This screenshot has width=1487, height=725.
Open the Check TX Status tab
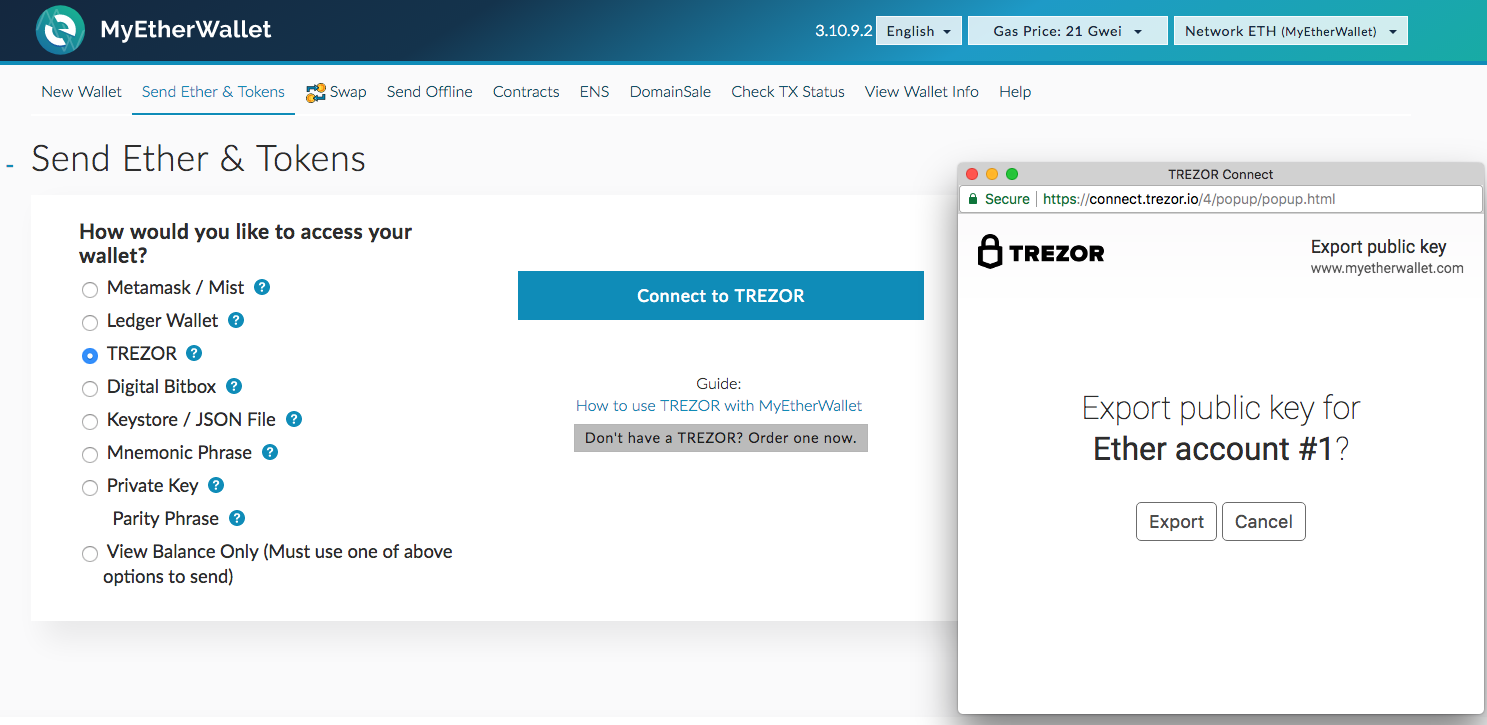[x=788, y=92]
